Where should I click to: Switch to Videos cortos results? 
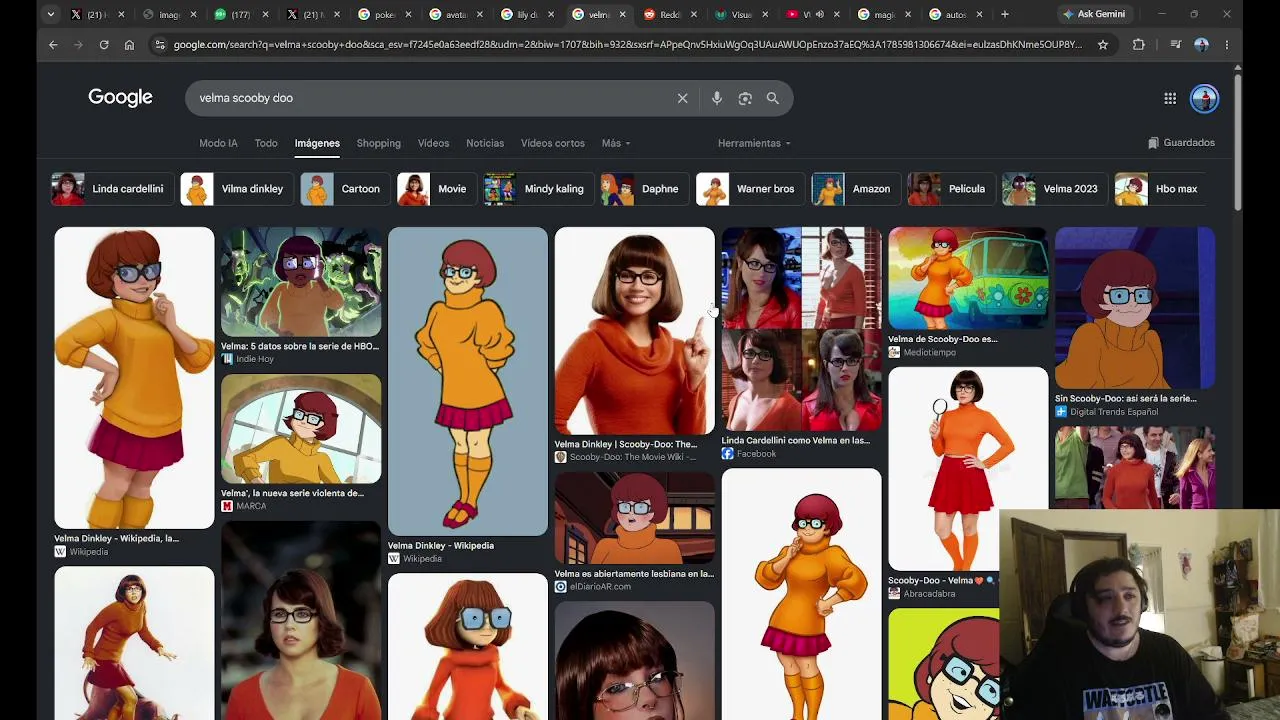point(552,143)
